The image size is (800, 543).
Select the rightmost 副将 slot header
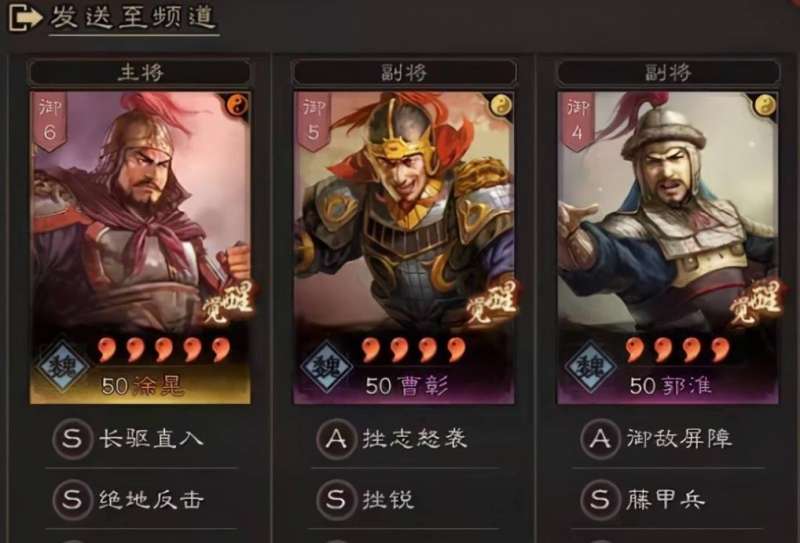click(668, 72)
